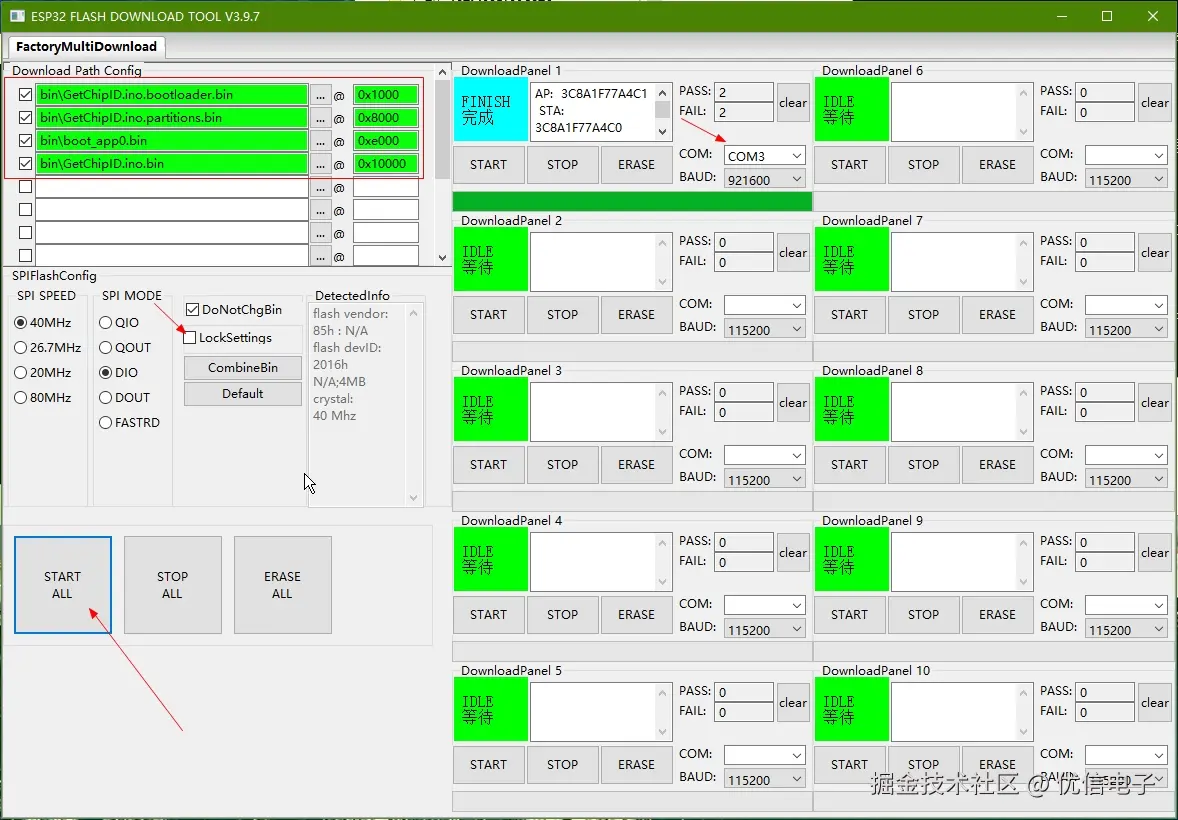Click the IDLE status indicator of Panel 6
Viewport: 1178px width, 820px height.
tap(852, 111)
